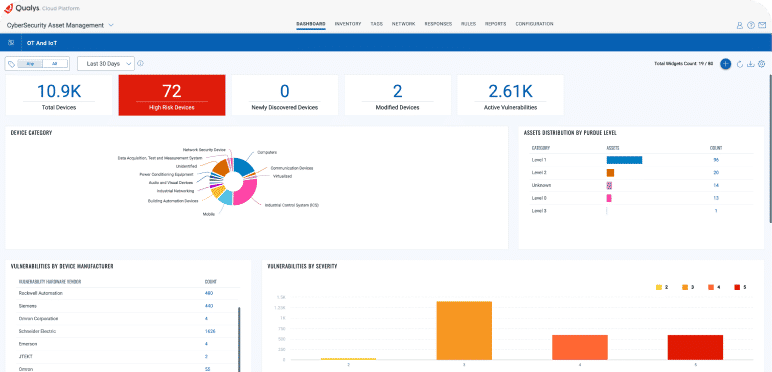
Task: Click the severity 4 bar in chart
Action: pyautogui.click(x=579, y=347)
